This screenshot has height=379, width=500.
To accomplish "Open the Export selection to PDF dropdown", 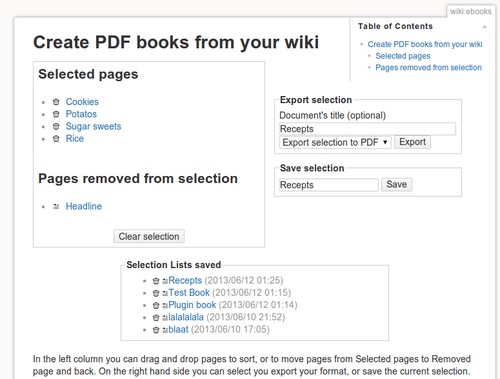I will click(335, 142).
